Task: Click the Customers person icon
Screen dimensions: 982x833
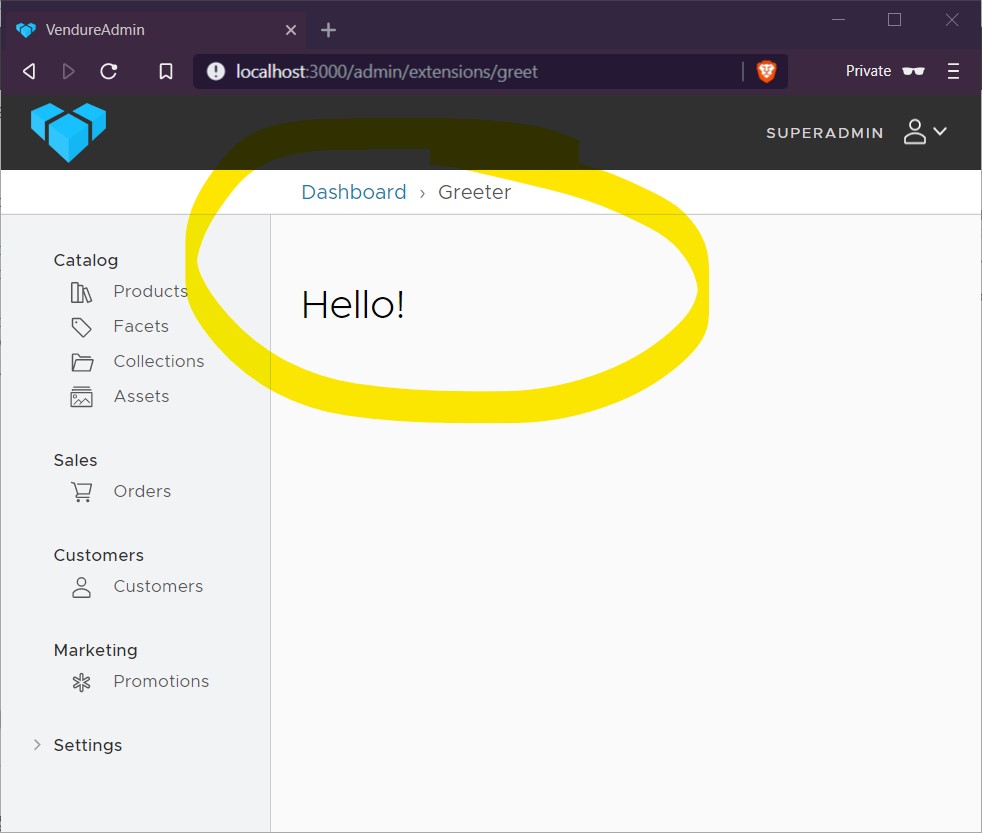Action: (81, 587)
